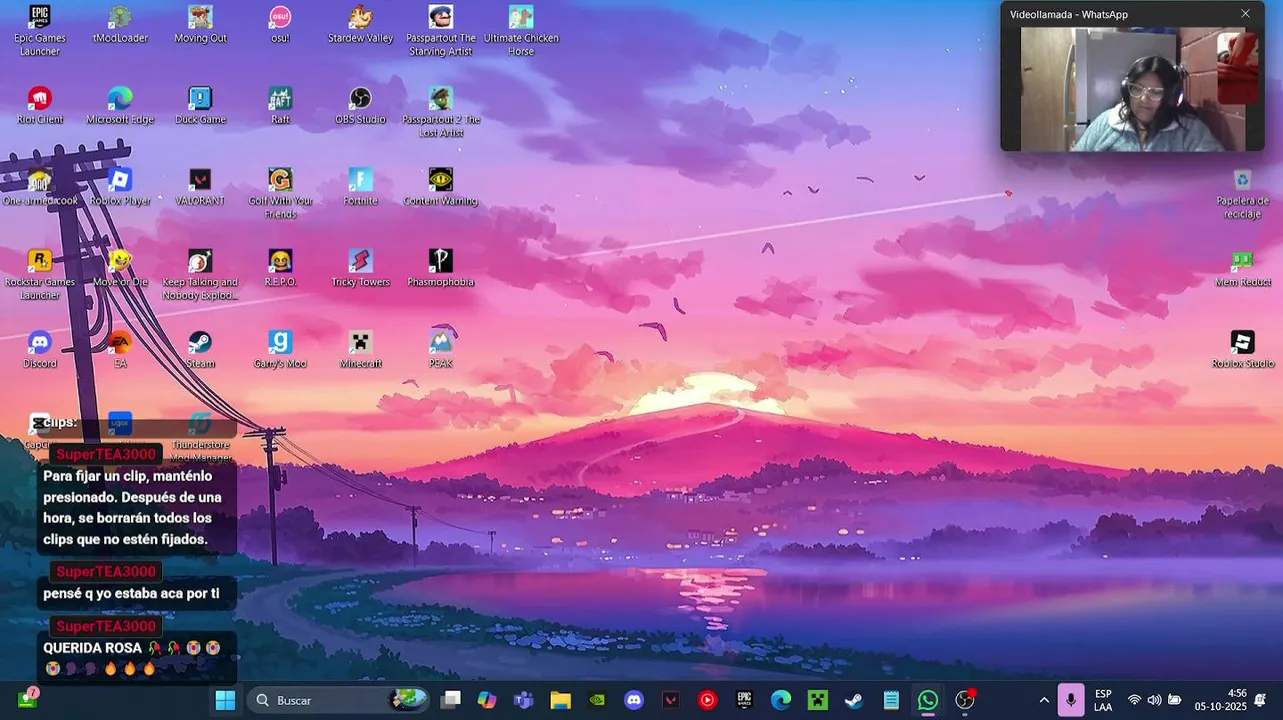Select the Mem Reduct desktop shortcut
This screenshot has width=1283, height=720.
coord(1242,269)
